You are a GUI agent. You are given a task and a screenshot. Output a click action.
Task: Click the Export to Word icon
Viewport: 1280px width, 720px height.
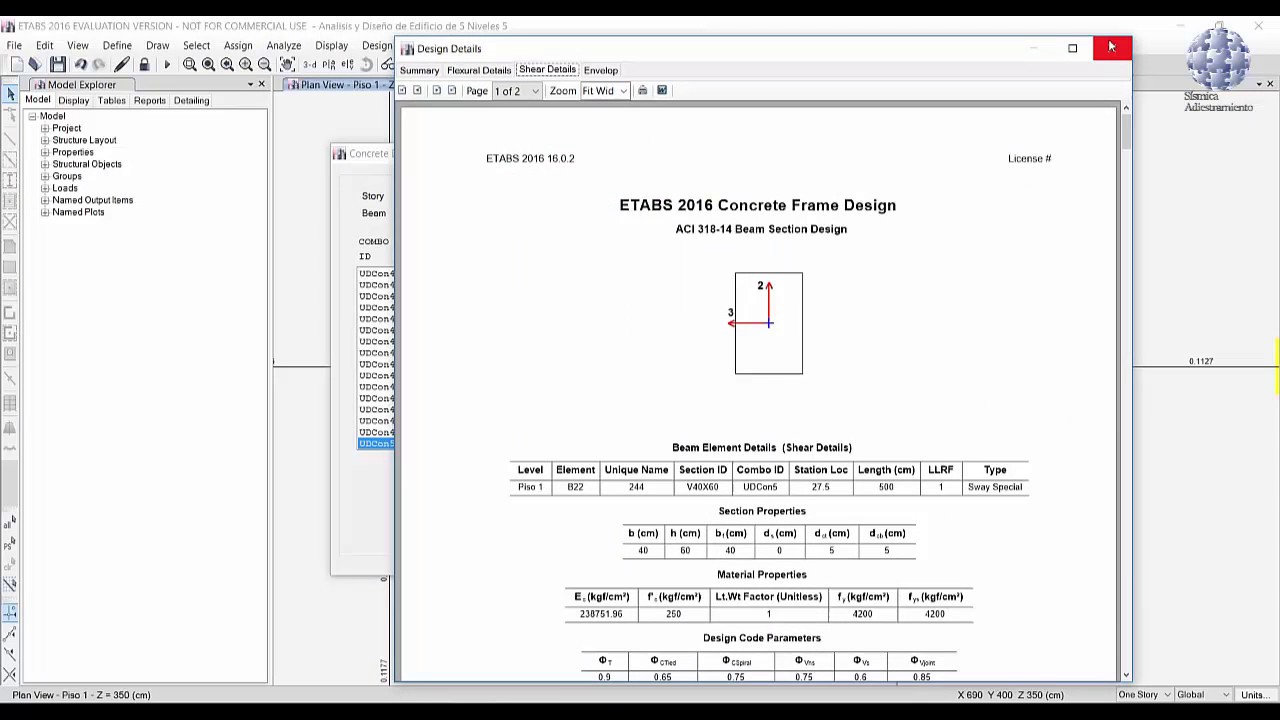(x=662, y=90)
